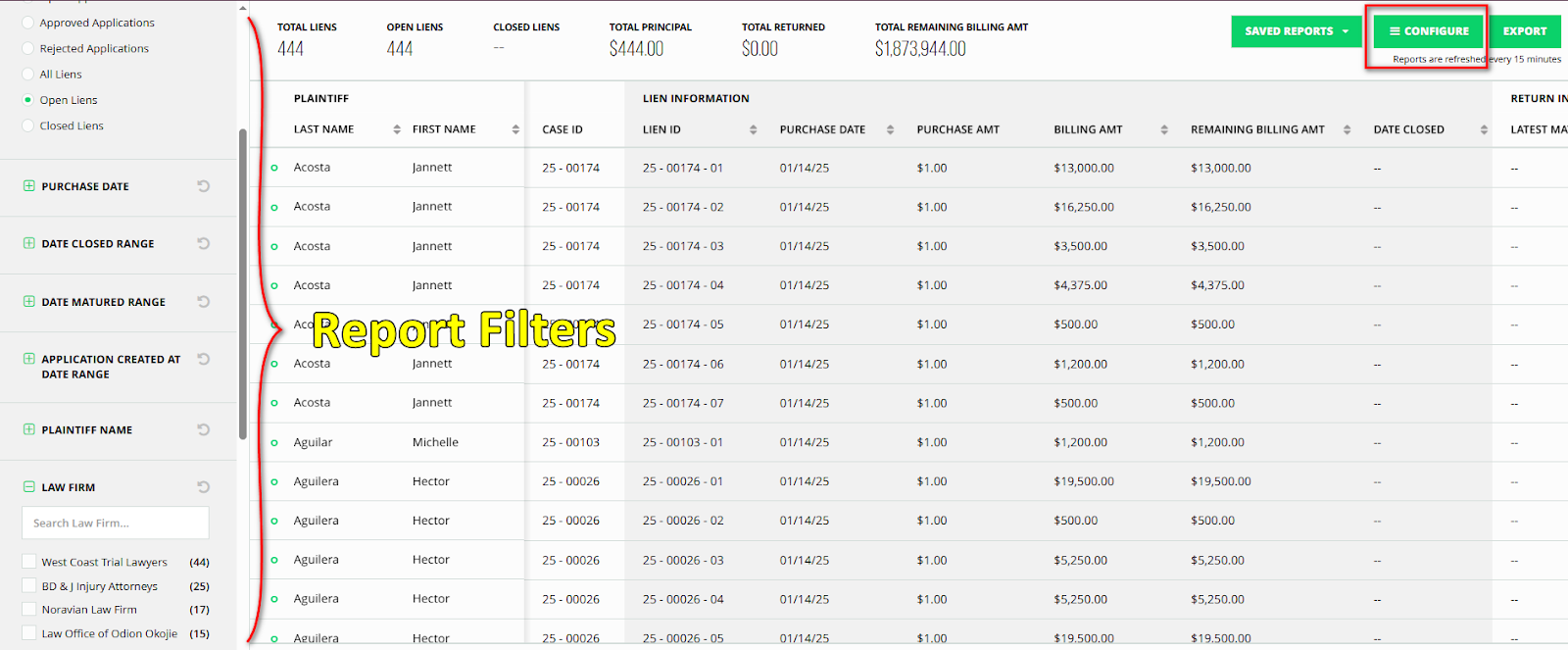Type in the Search Law Firm field
This screenshot has height=650, width=1568.
pos(116,524)
